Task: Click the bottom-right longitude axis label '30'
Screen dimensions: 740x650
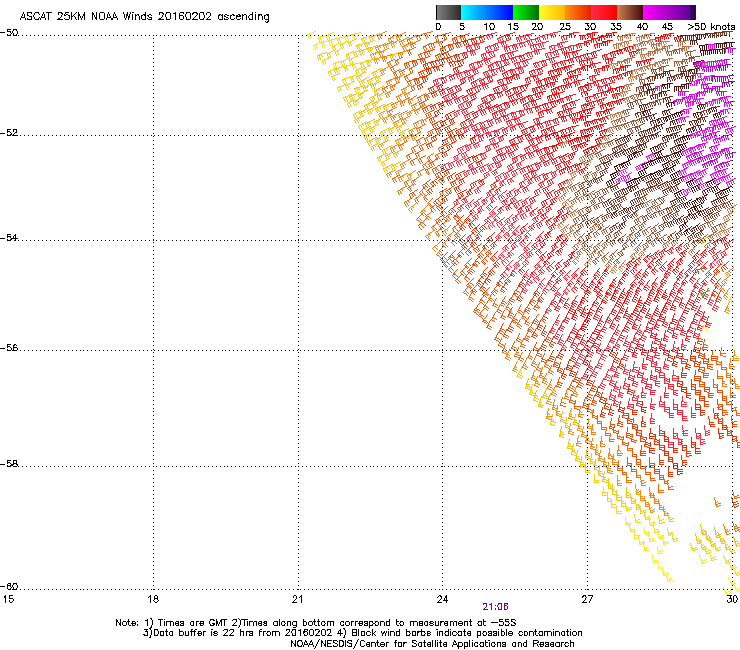Action: click(732, 599)
